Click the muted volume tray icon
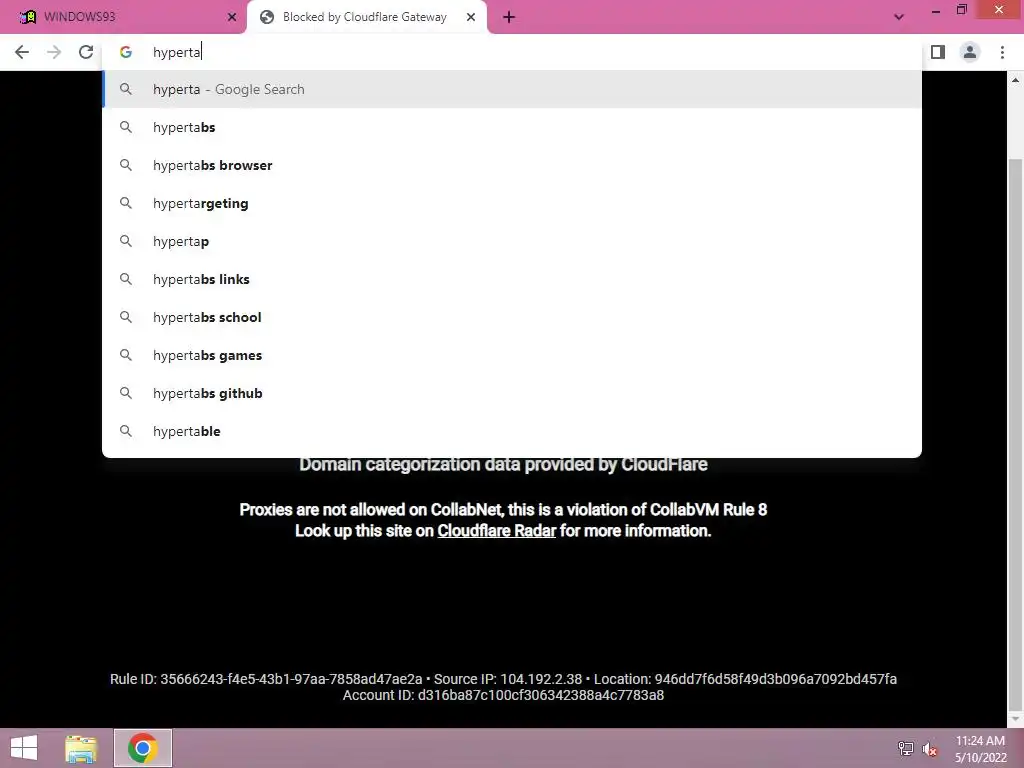This screenshot has width=1024, height=768. pos(929,749)
